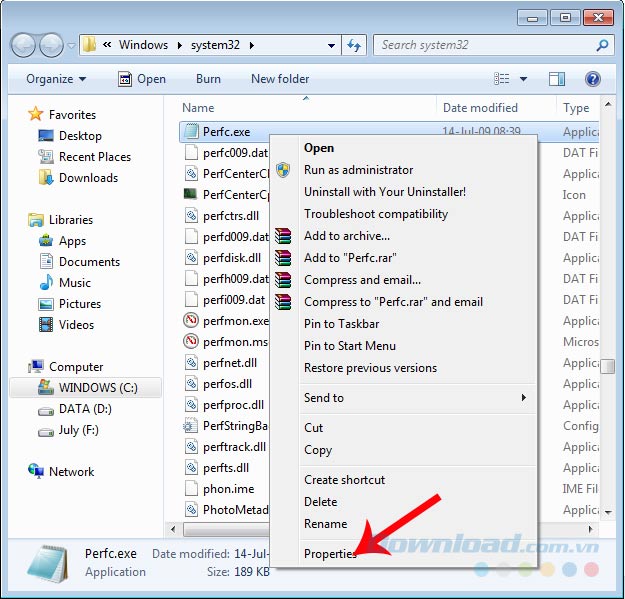Open the address bar history dropdown
Viewport: 625px width, 599px height.
pyautogui.click(x=331, y=45)
